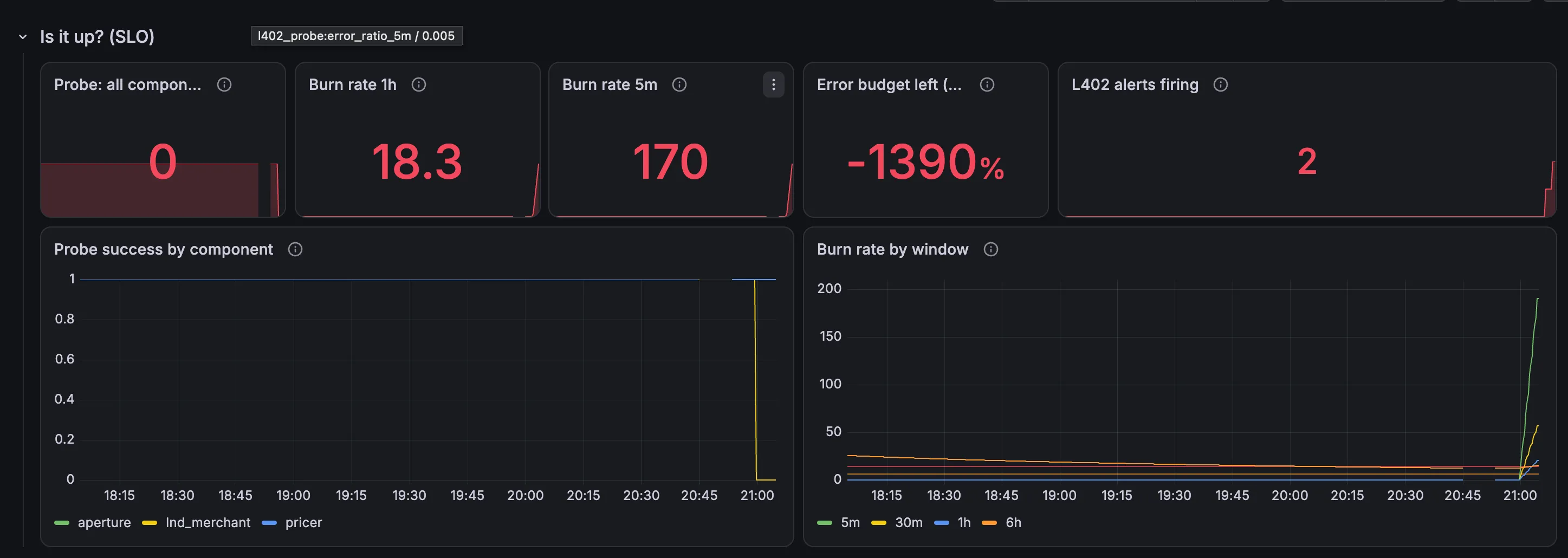Click the l402_probe:error_ratio_5m tooltip text
Viewport: 1568px width, 558px height.
point(356,36)
